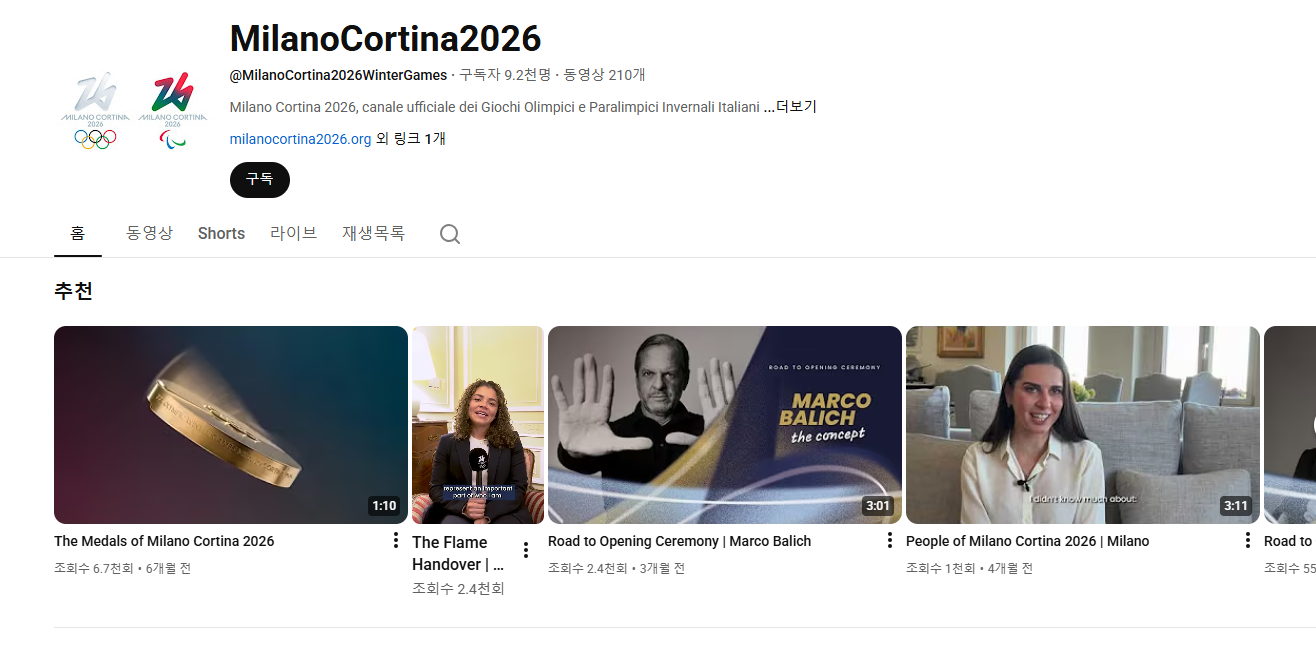Screen dimensions: 1316x649
Task: Play The Medals of Milano Cortina thumbnail
Action: click(231, 425)
